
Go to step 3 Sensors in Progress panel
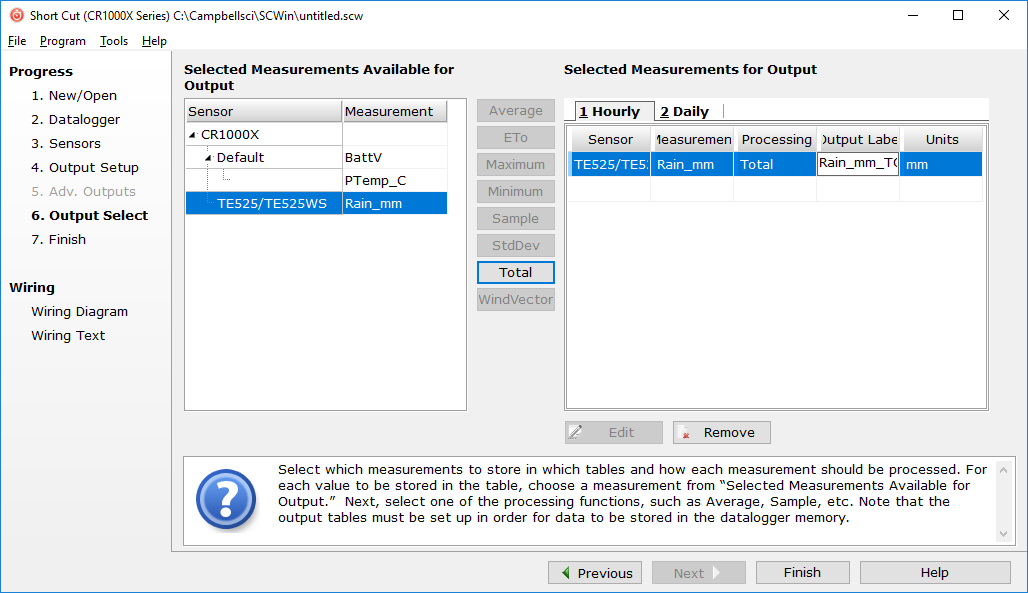(67, 143)
